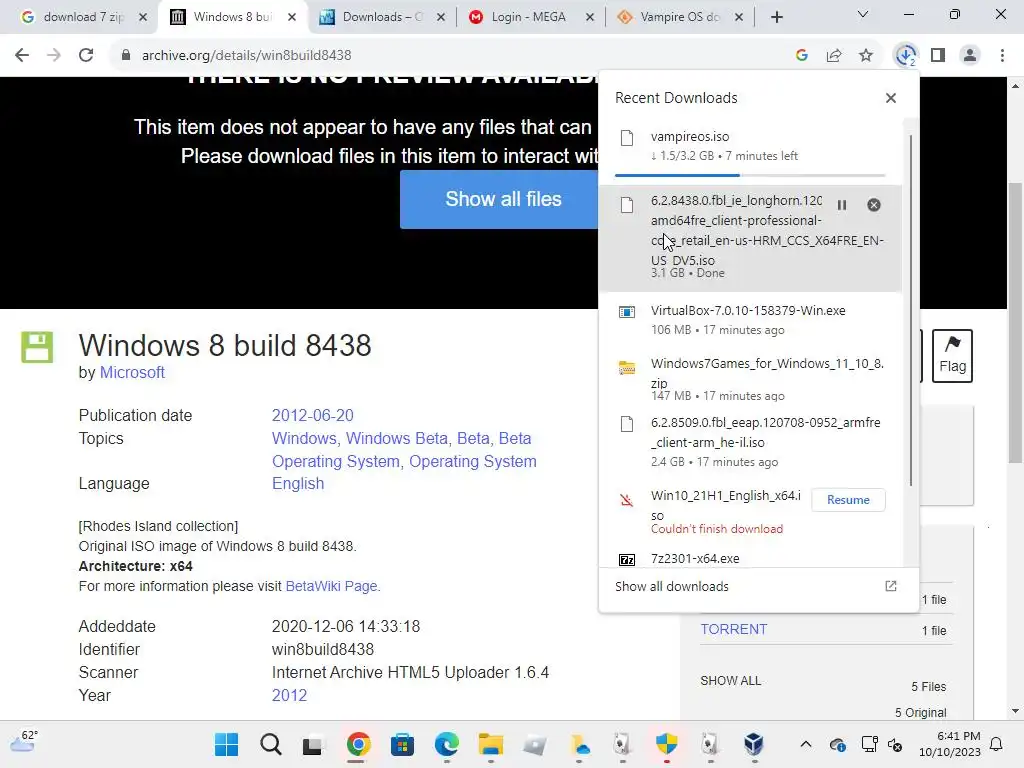The image size is (1024, 768).
Task: Switch to Vampire OS download tab
Action: pyautogui.click(x=680, y=17)
